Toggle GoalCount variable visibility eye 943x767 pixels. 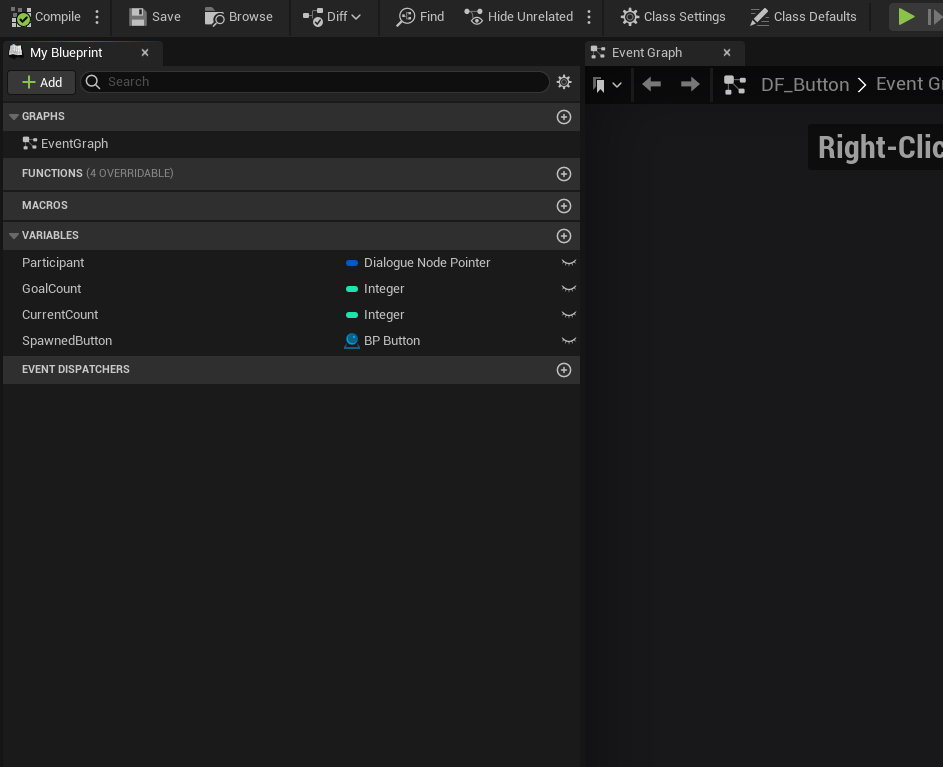click(569, 289)
